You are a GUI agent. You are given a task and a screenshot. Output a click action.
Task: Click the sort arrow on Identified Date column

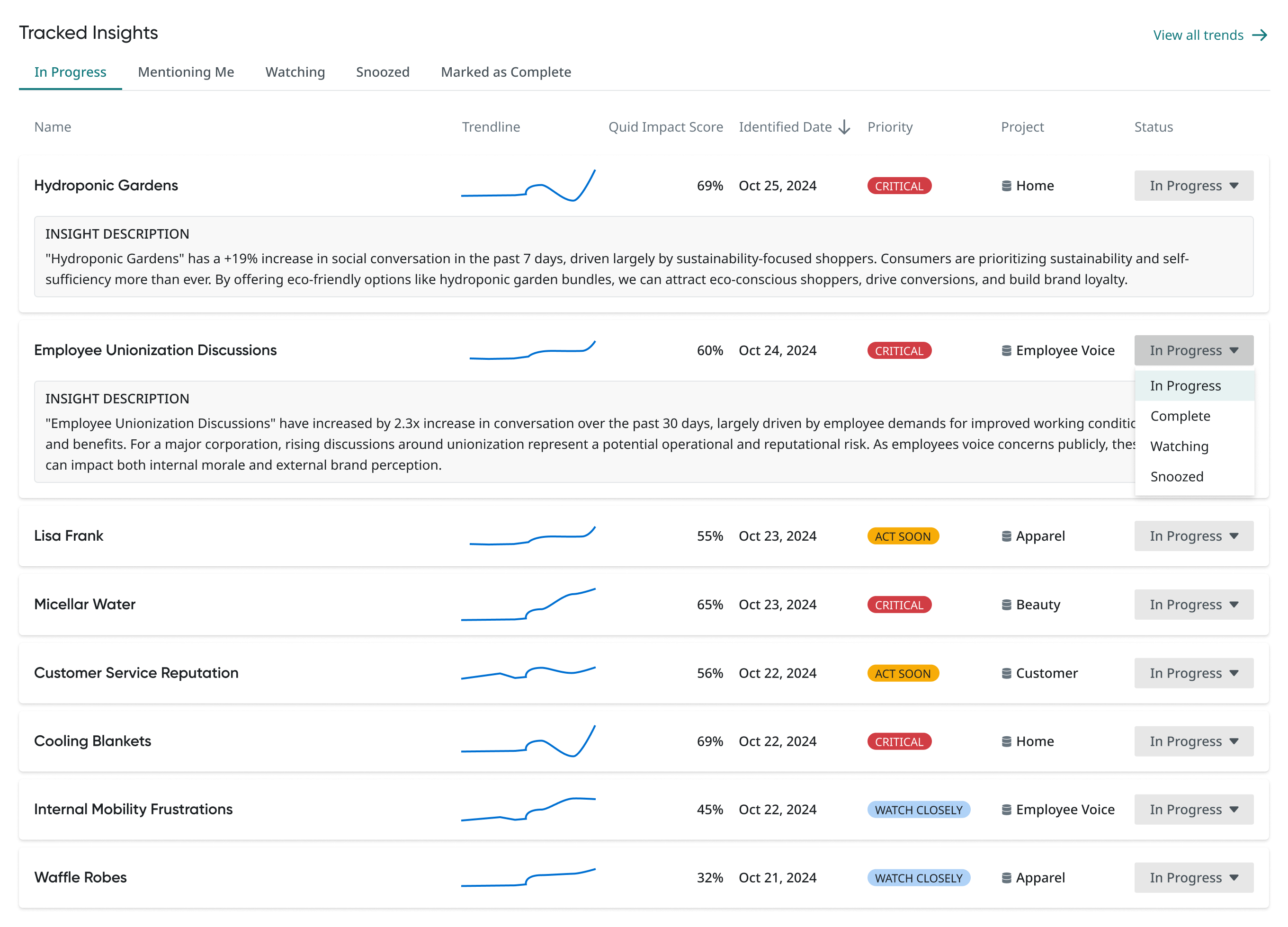[x=844, y=126]
